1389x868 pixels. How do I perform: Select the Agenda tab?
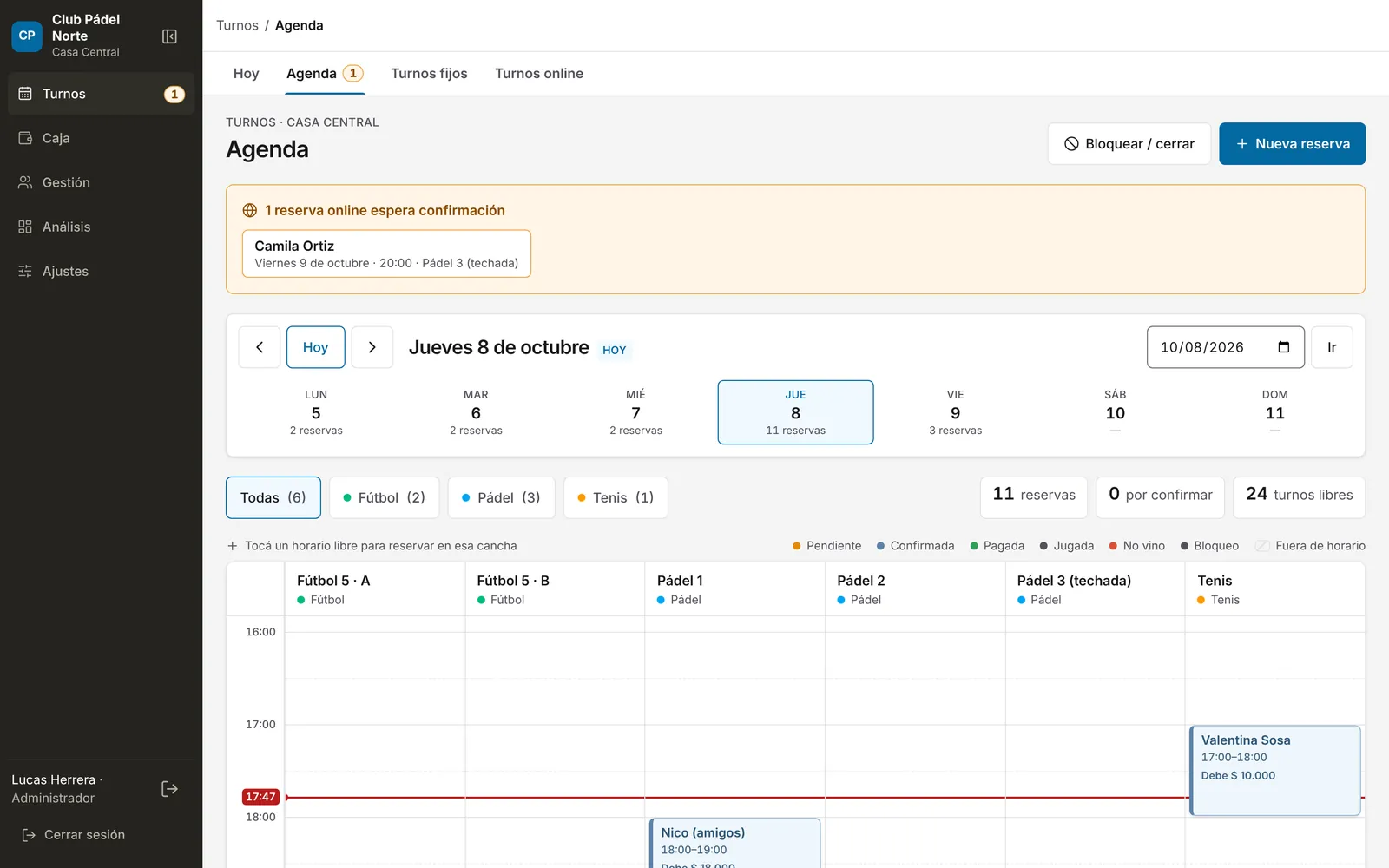tap(326, 74)
